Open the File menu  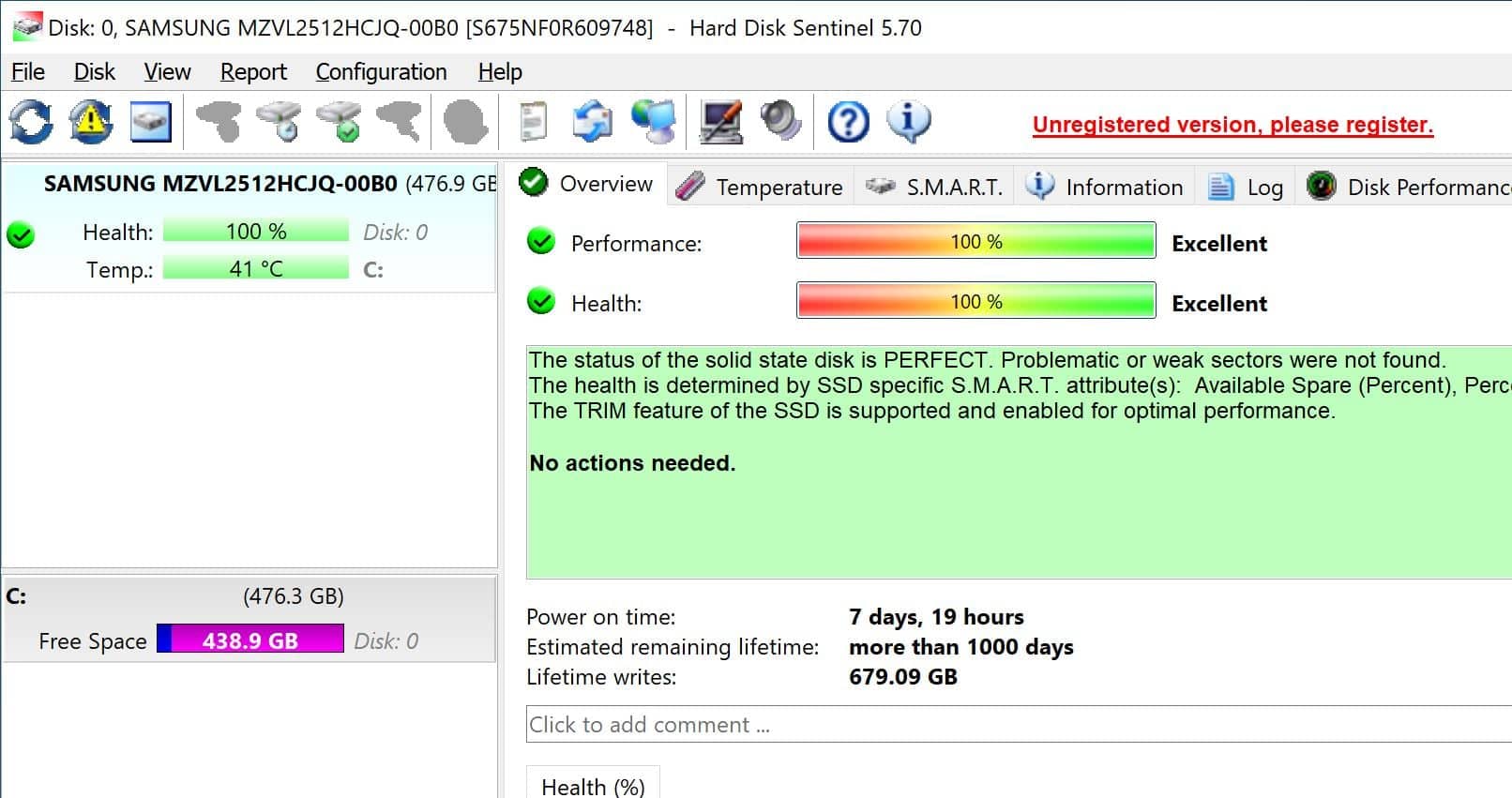tap(28, 72)
